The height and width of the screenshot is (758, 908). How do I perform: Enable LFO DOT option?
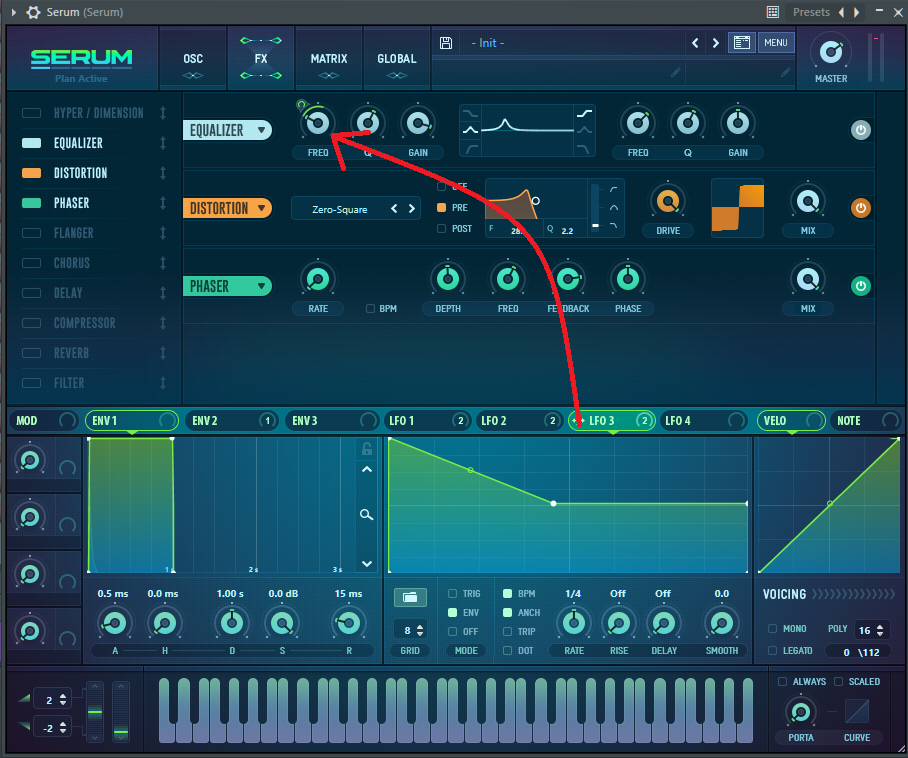[507, 651]
